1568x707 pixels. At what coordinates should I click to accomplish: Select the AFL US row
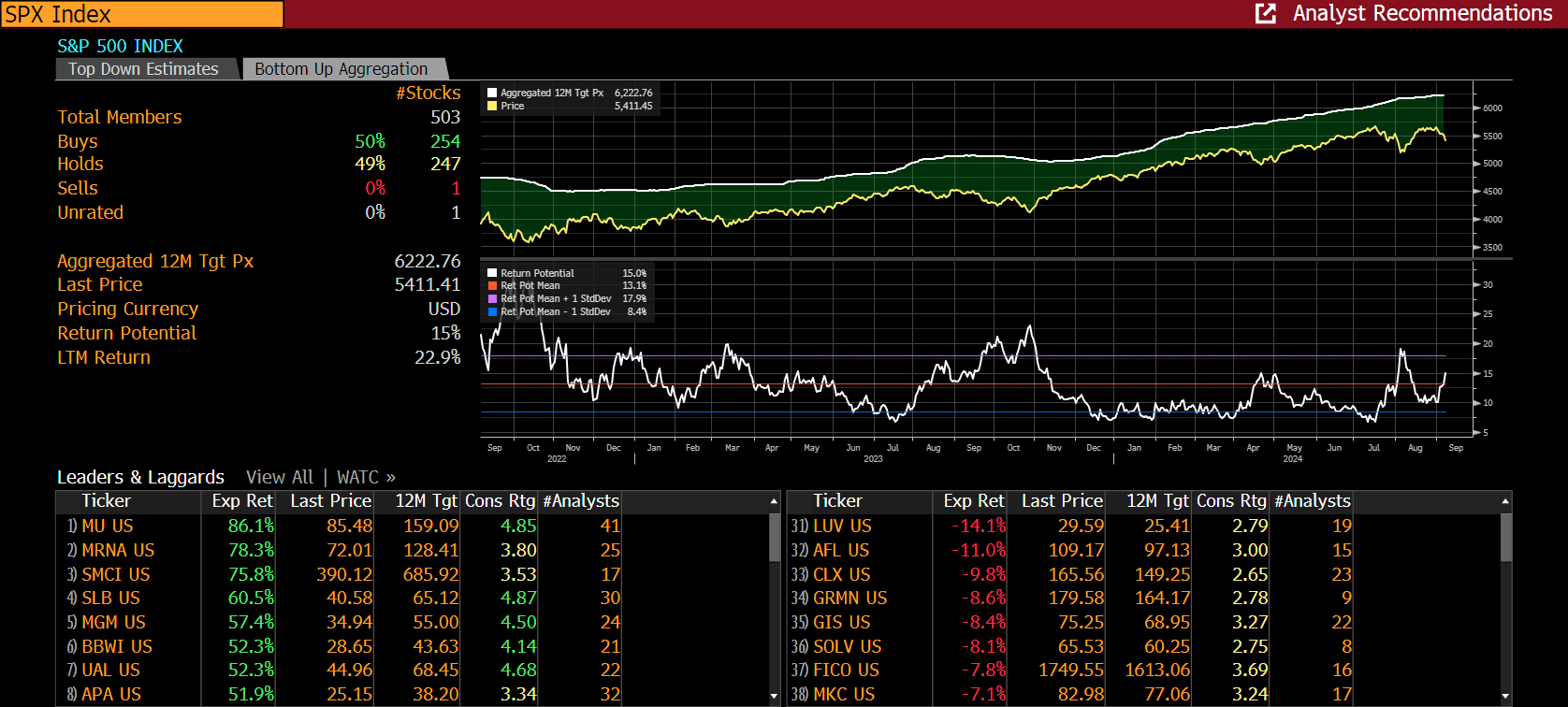point(1144,551)
